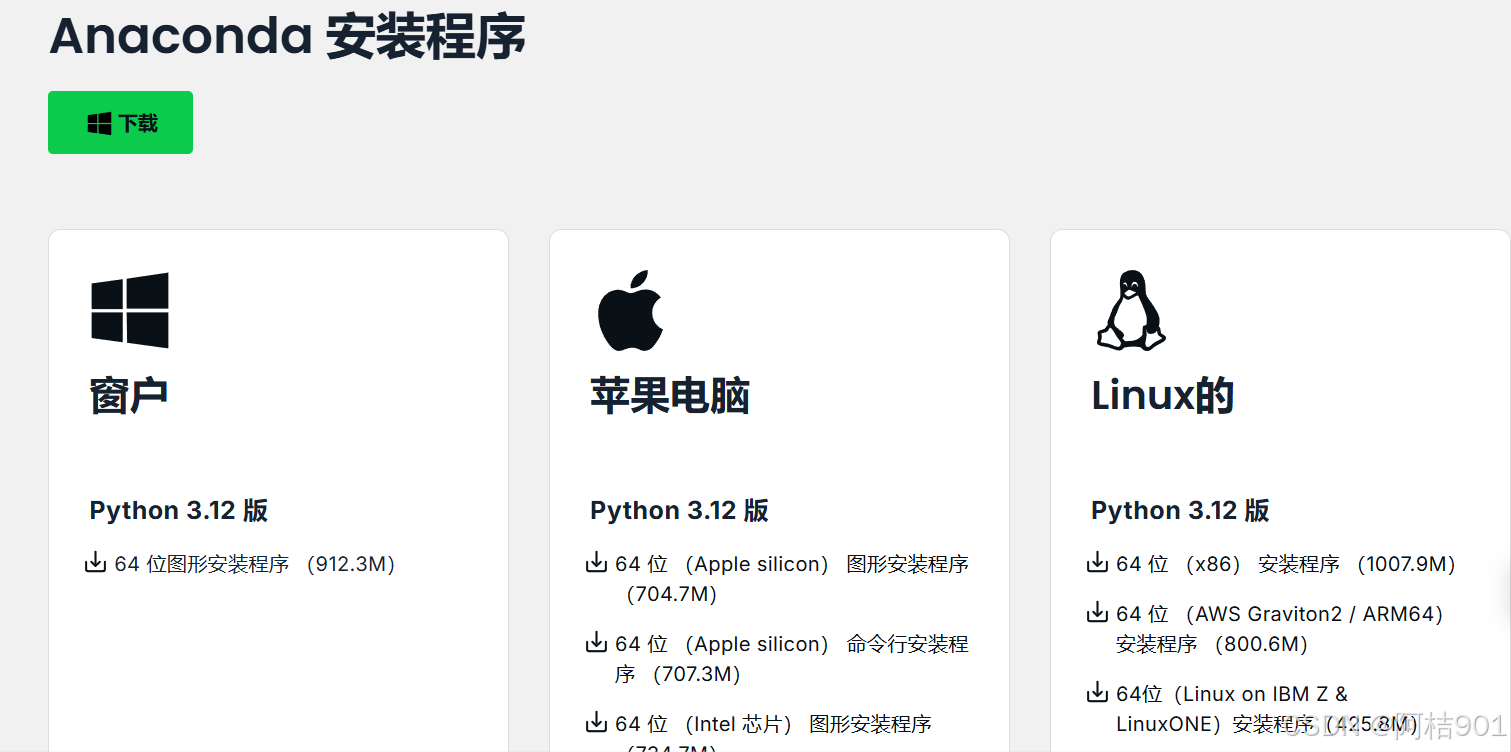Click download icon beside AWS Graviton2 / ARM64 installer

[1098, 613]
